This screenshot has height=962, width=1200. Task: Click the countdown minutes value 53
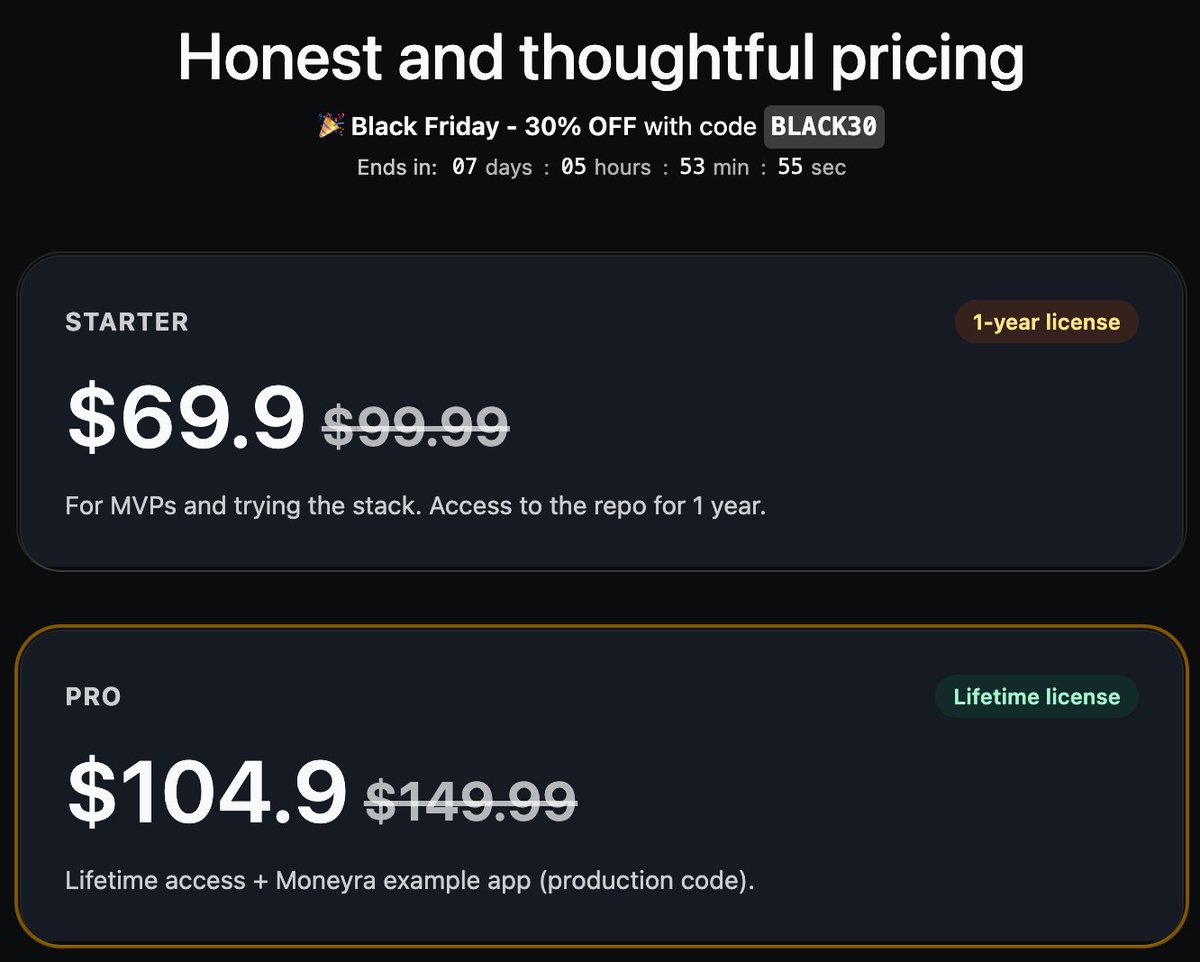coord(692,167)
